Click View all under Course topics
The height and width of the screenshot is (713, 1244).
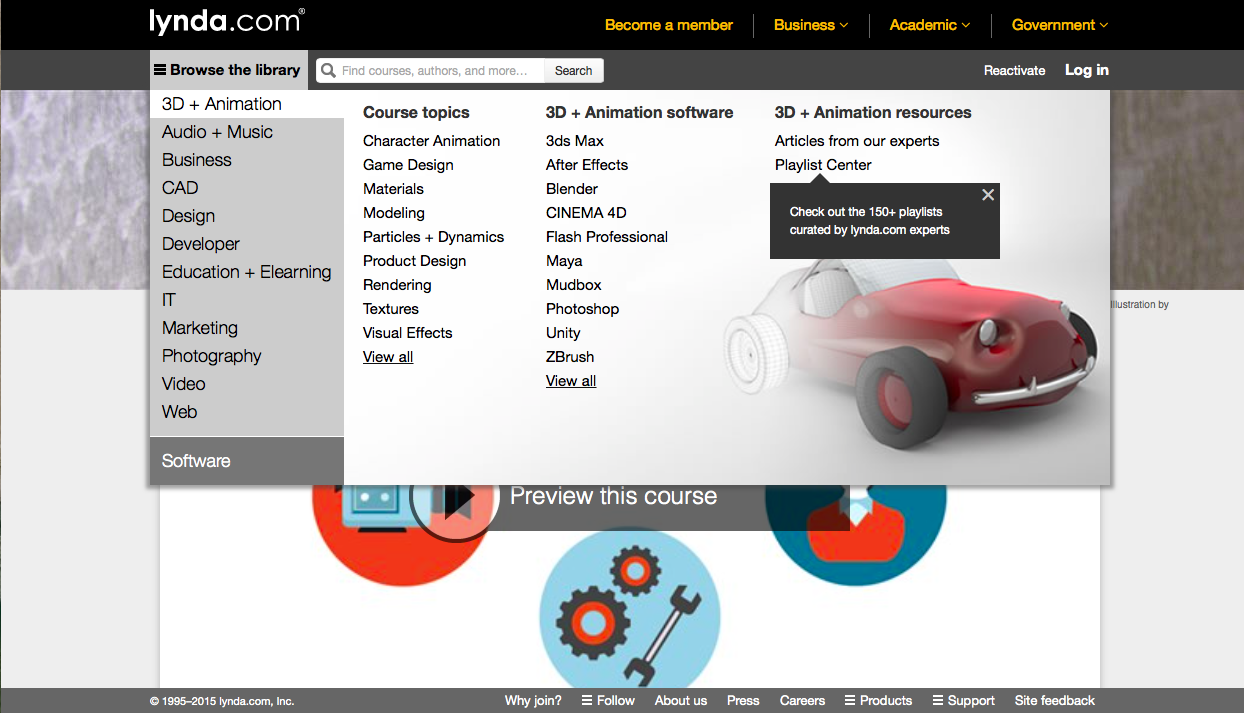pyautogui.click(x=388, y=357)
